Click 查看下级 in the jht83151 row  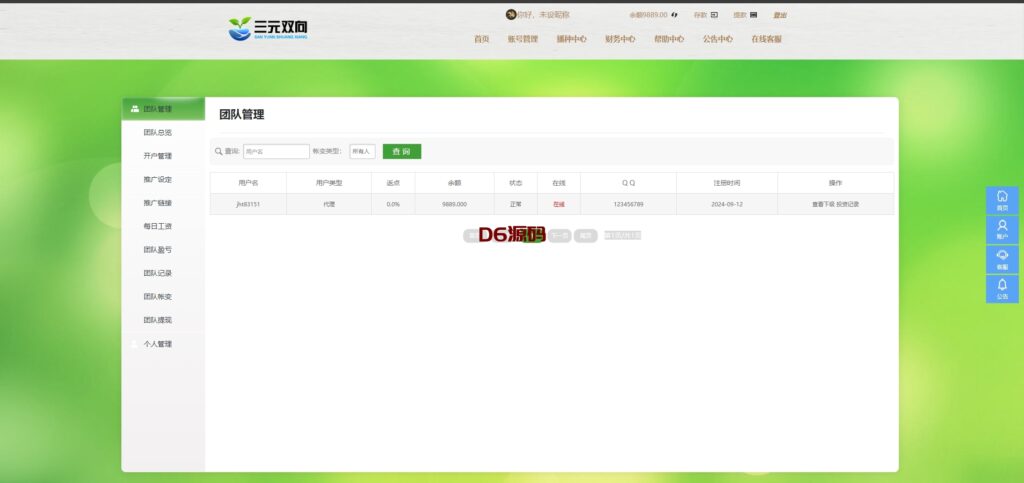pos(823,204)
